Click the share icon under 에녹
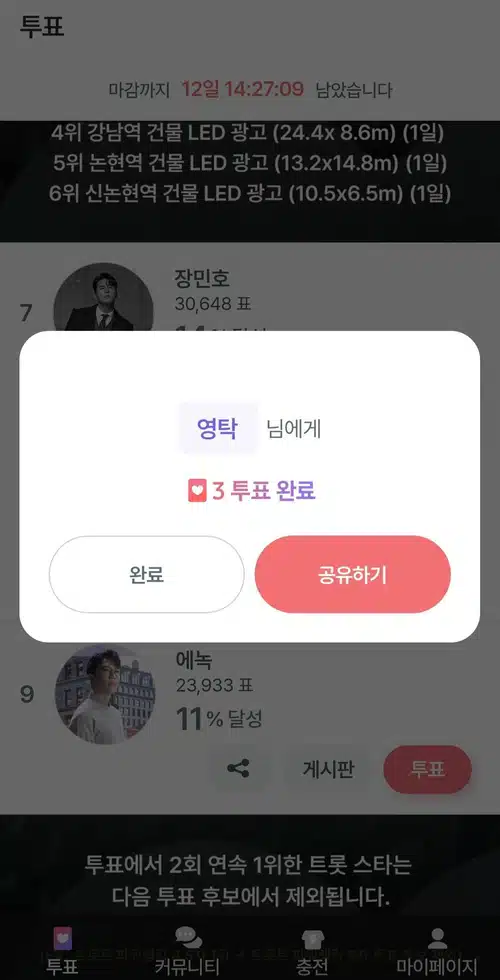The height and width of the screenshot is (980, 500). pos(238,769)
